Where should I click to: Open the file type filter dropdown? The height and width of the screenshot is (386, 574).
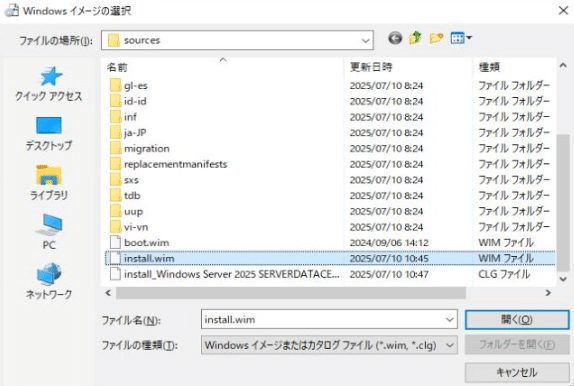pos(450,345)
